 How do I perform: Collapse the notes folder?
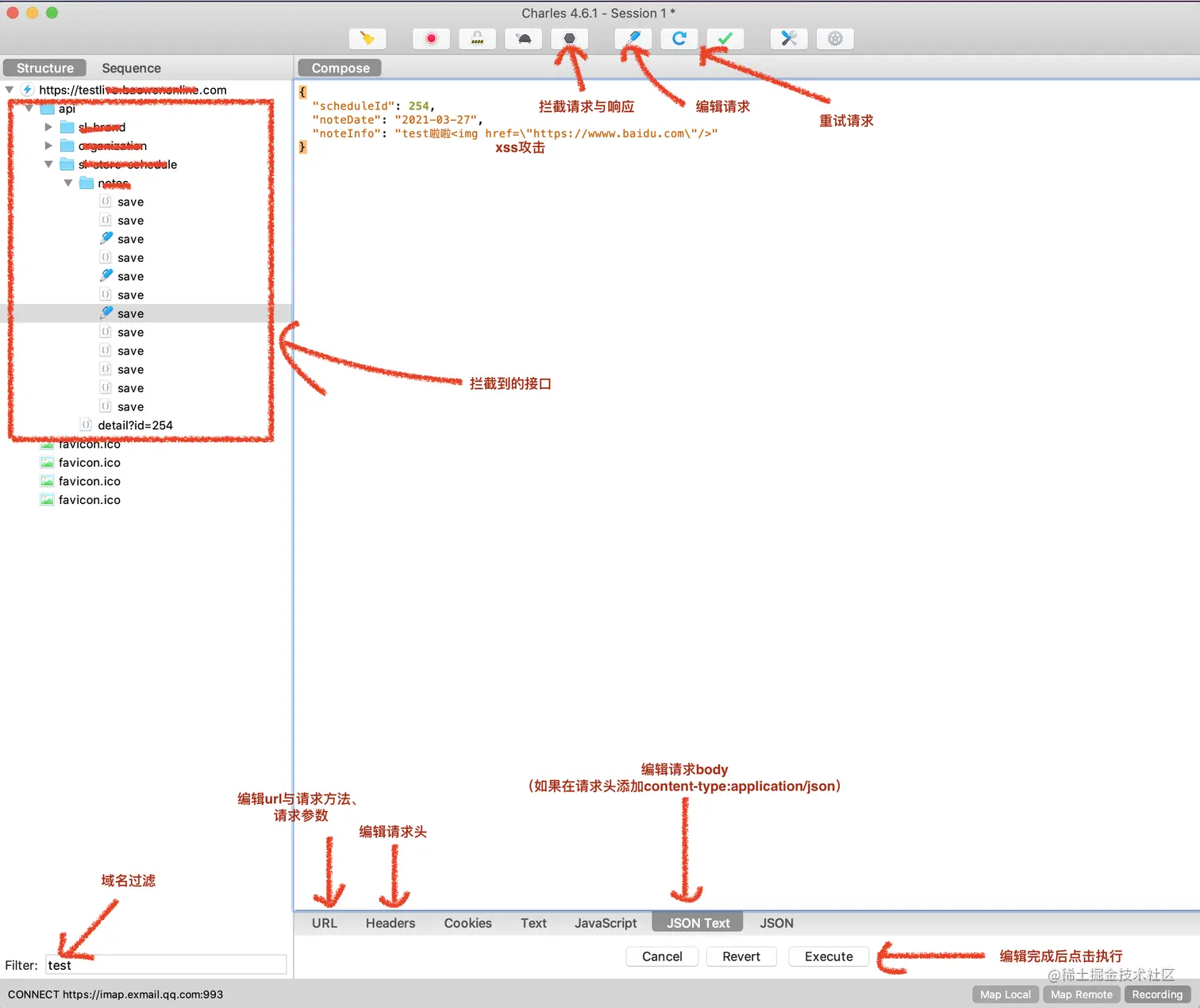(68, 183)
